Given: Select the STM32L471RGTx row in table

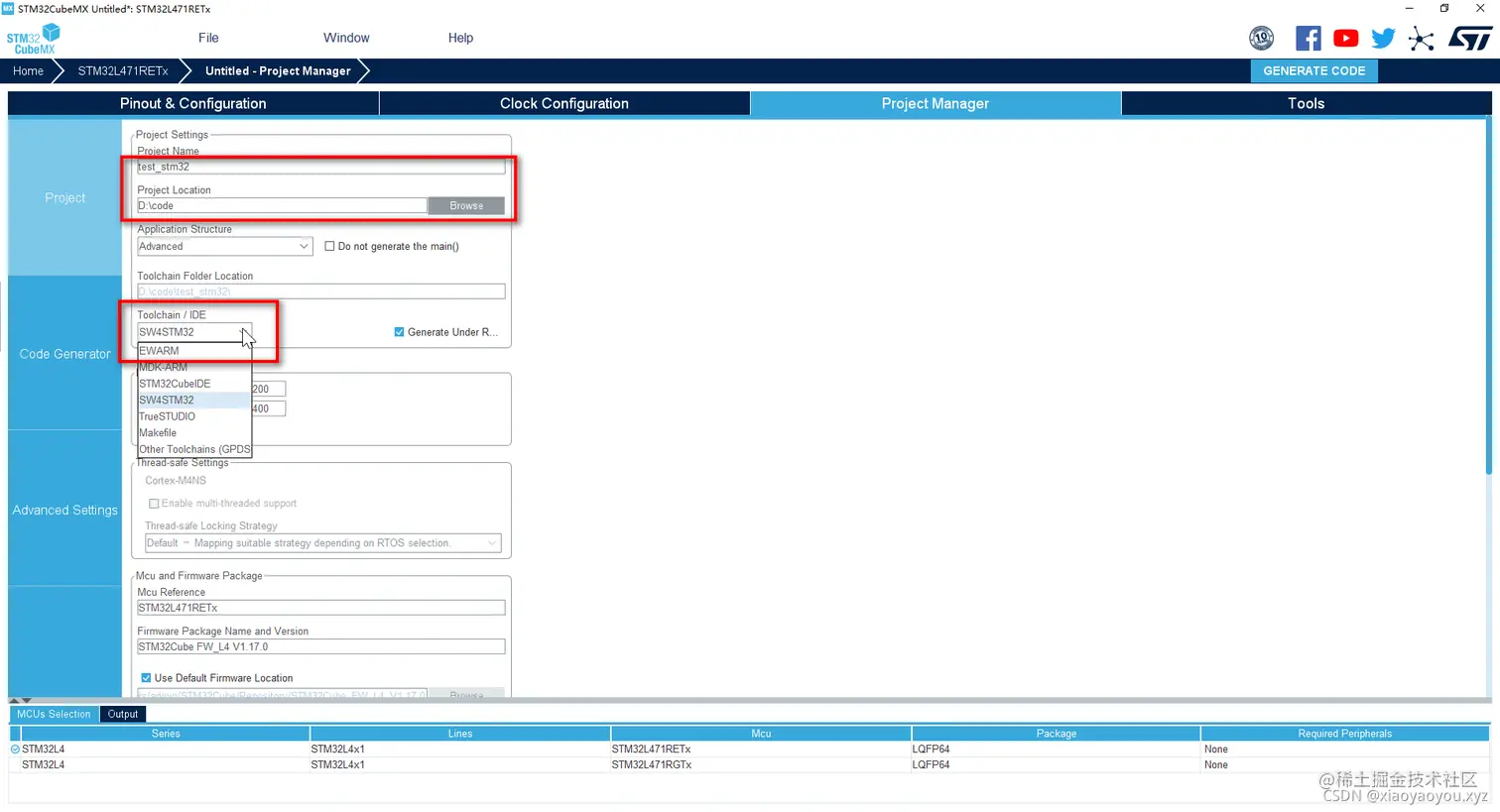Looking at the screenshot, I should (749, 764).
